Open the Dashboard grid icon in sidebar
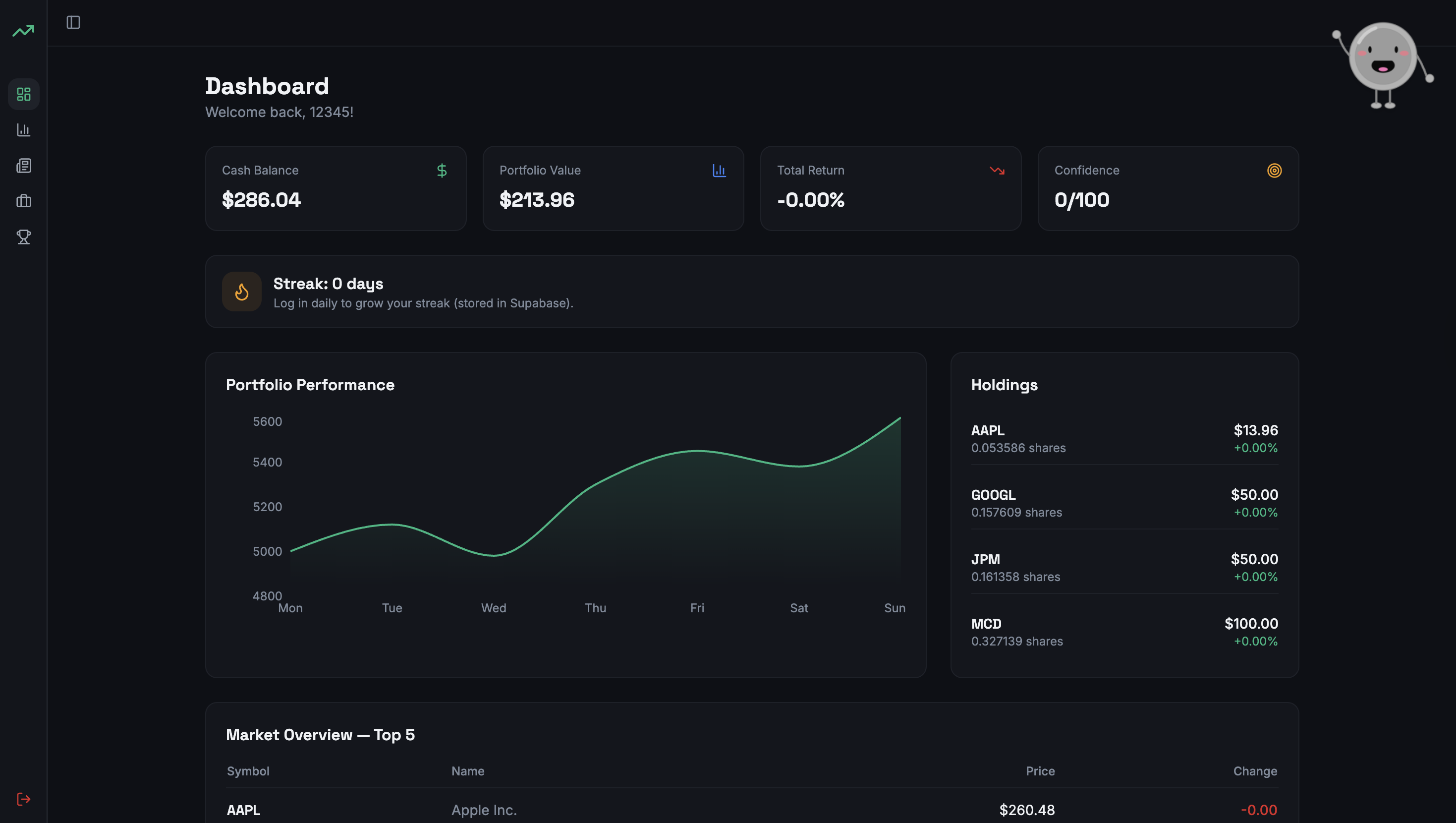This screenshot has width=1456, height=823. point(24,94)
